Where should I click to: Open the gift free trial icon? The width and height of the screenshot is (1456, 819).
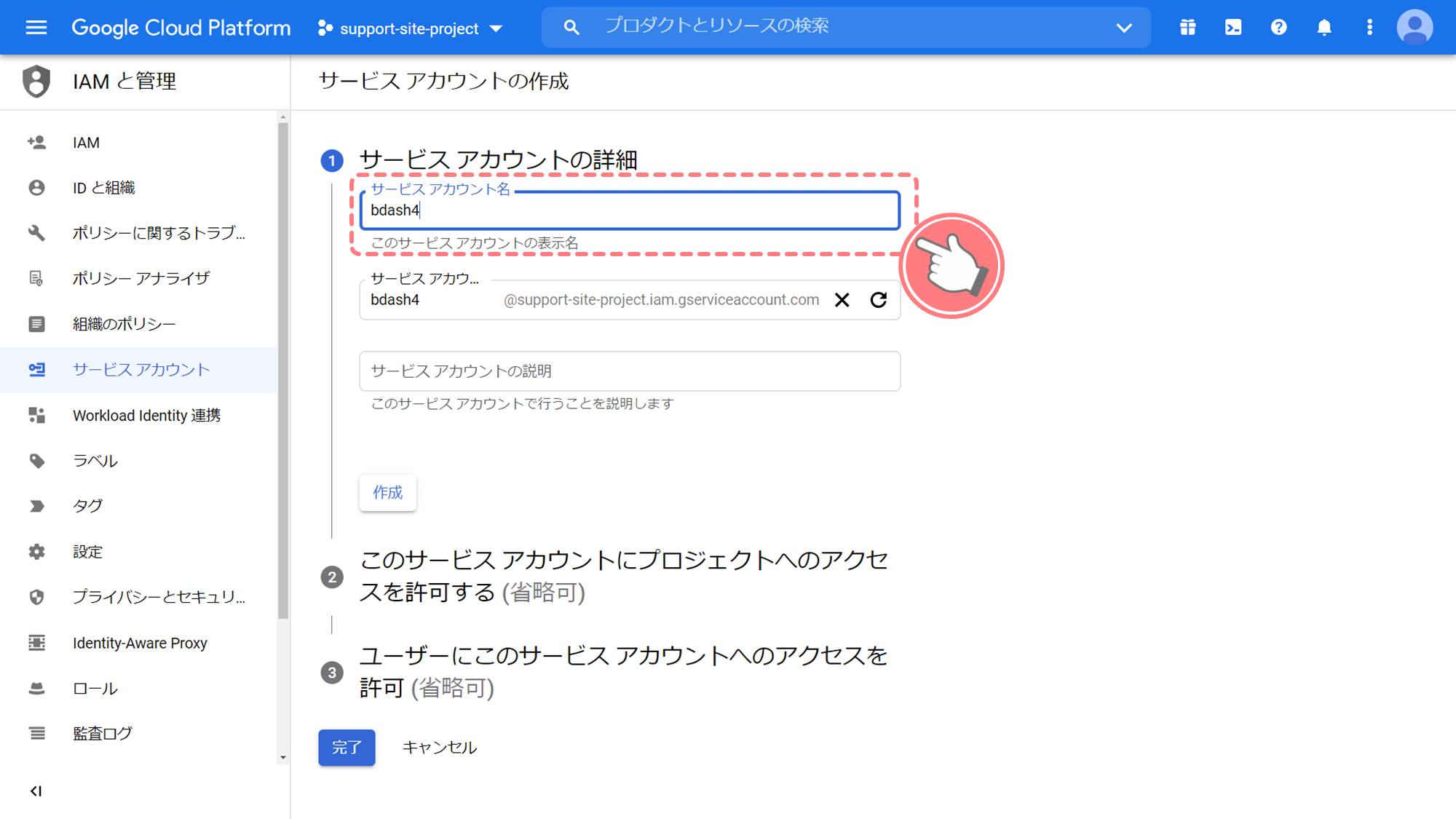[1187, 28]
